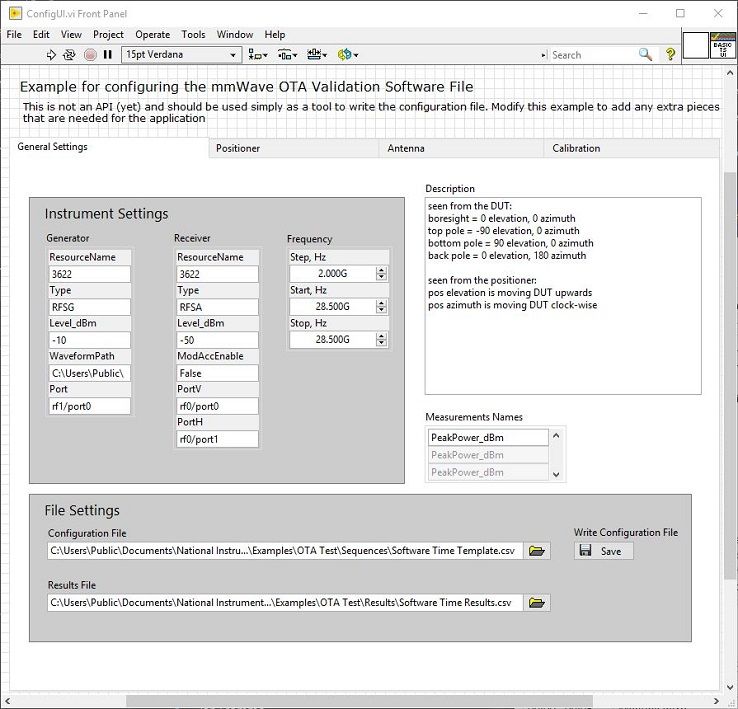
Task: Click the Generator WaveformPath field
Action: click(x=89, y=373)
